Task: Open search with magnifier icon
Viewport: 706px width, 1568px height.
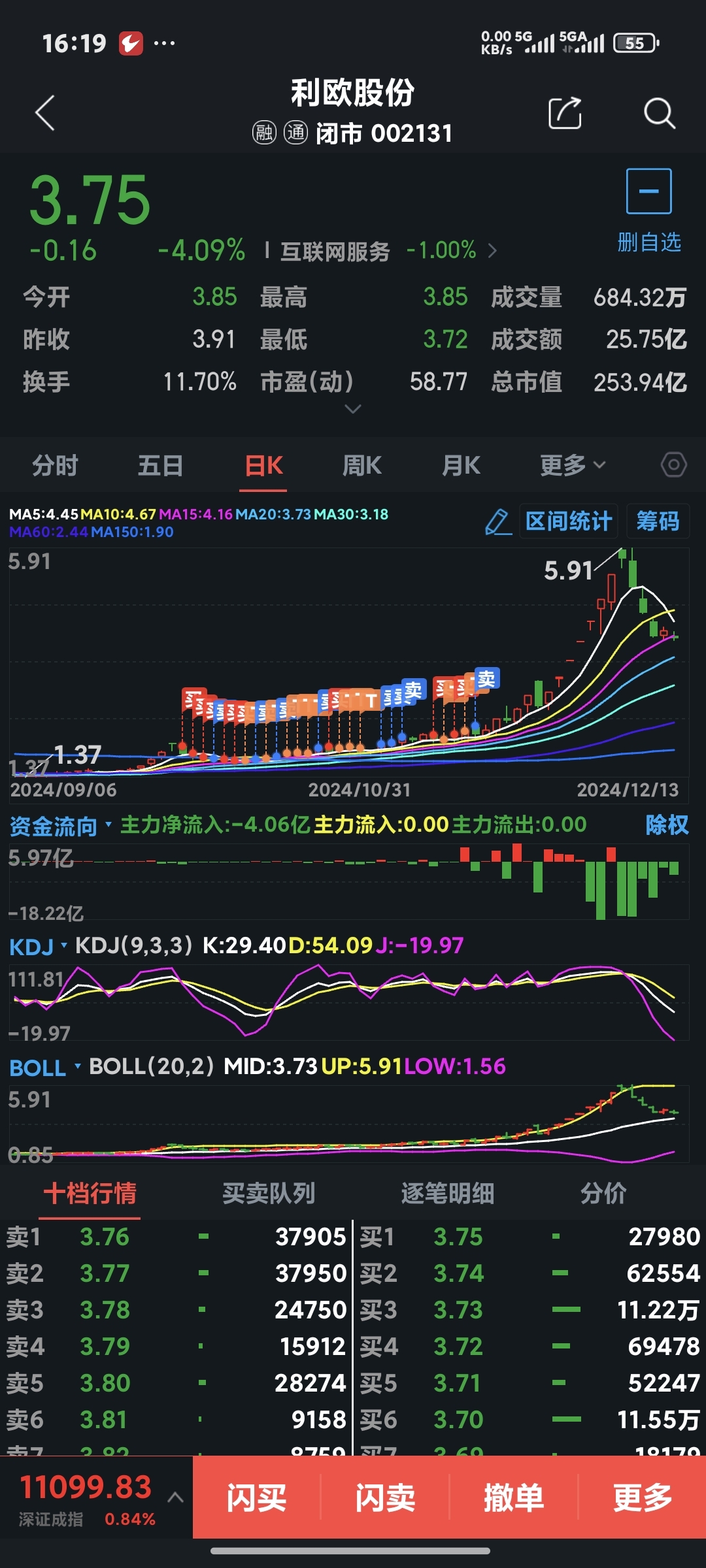Action: click(659, 113)
